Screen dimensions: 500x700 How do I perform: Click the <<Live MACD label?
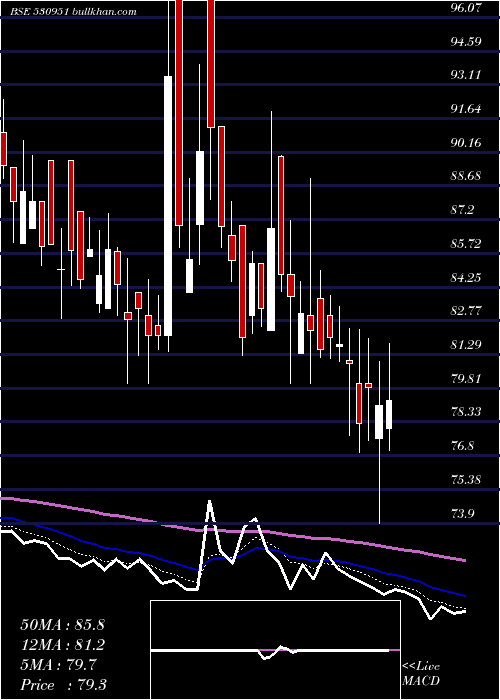point(421,673)
